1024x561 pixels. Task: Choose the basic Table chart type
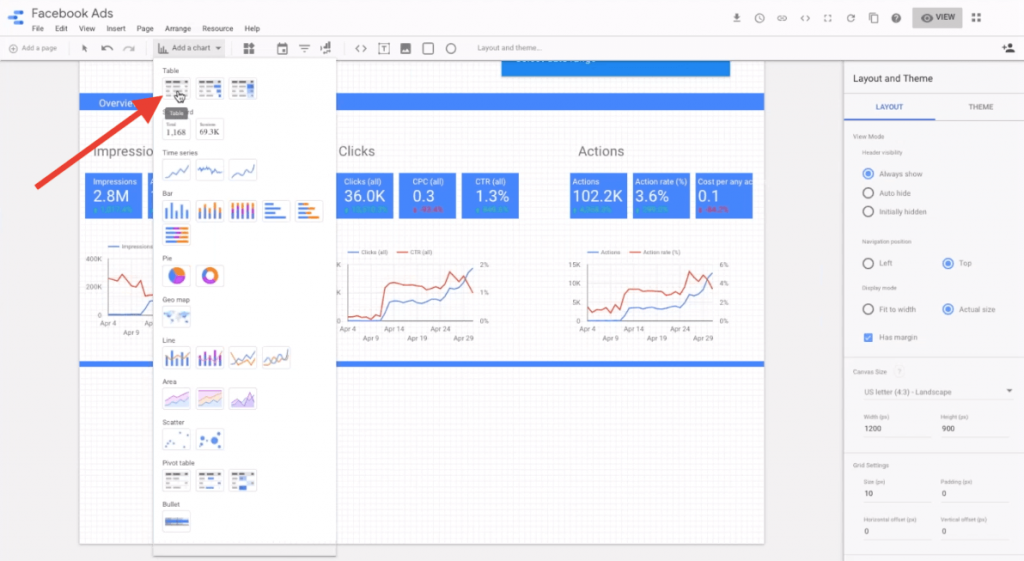176,89
